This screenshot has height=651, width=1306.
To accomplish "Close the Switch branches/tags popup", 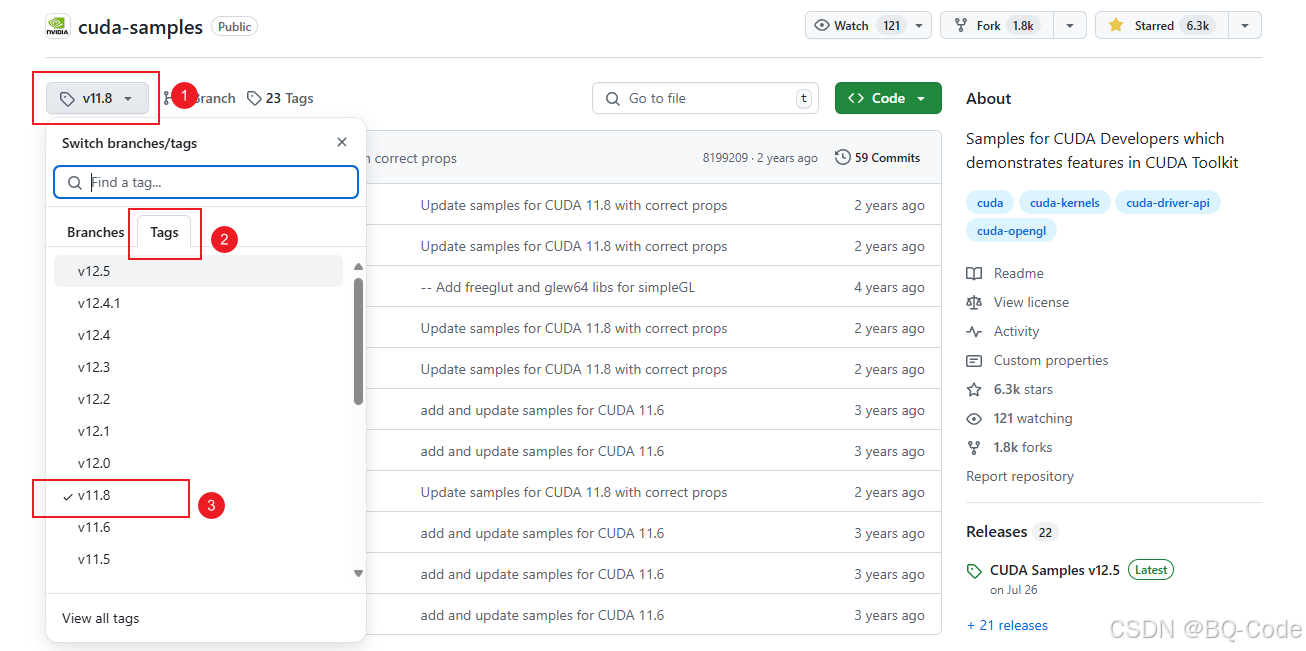I will point(342,143).
